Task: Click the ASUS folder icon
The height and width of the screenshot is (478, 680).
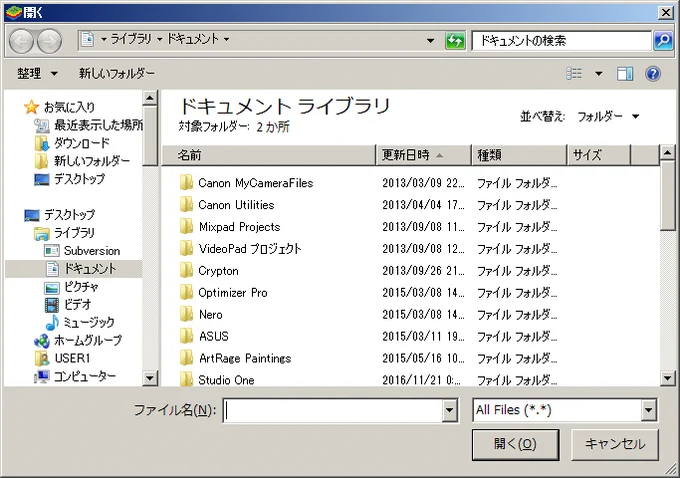Action: point(186,336)
